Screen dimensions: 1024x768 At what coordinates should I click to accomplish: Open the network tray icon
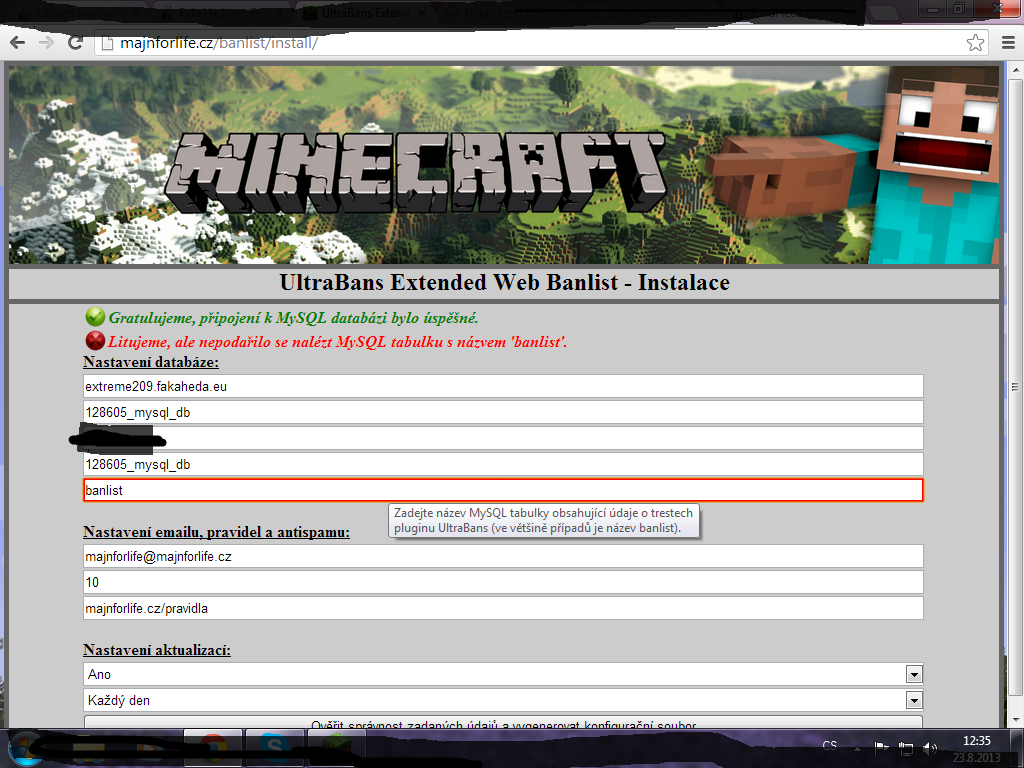pyautogui.click(x=906, y=748)
